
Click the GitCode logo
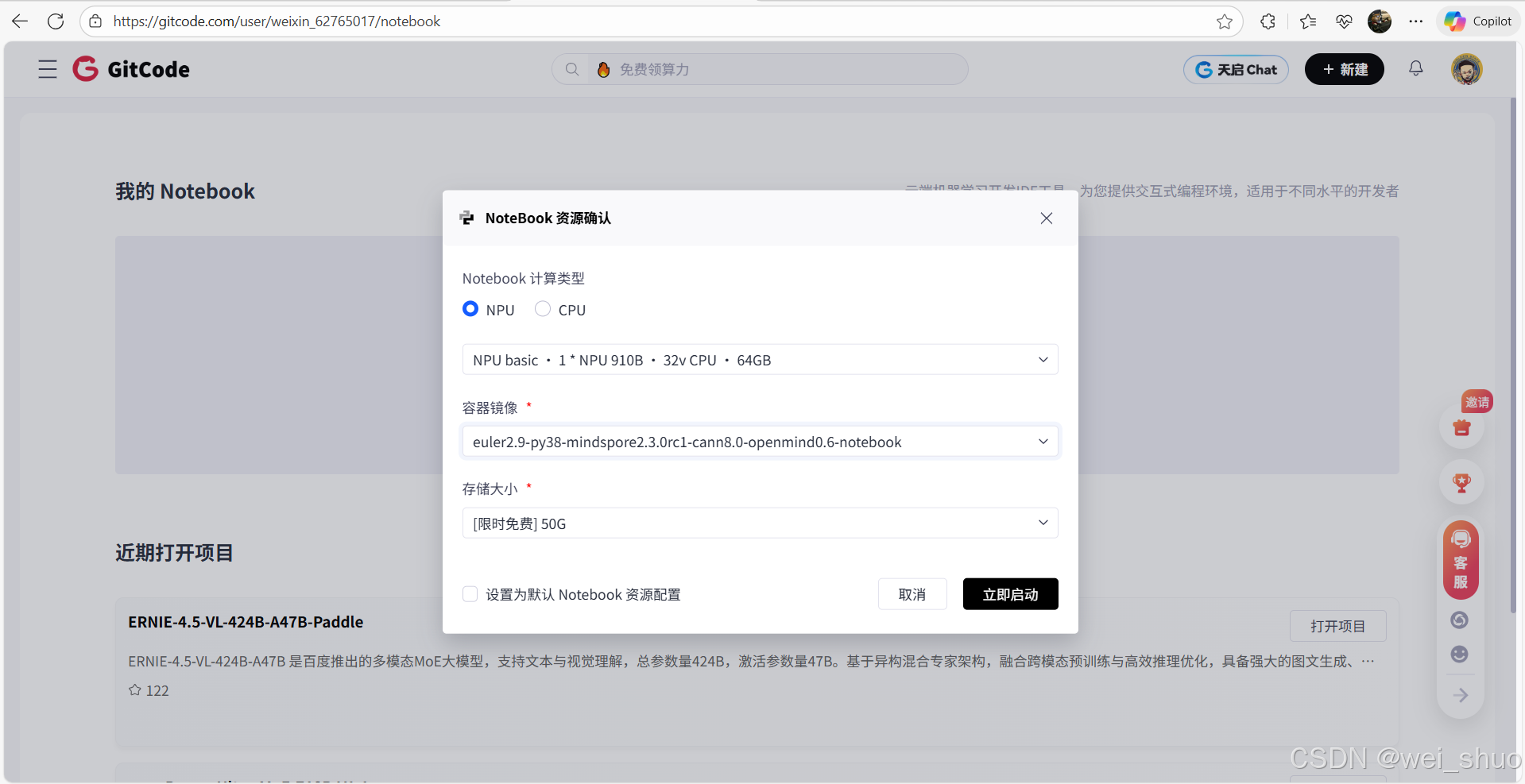coord(130,69)
